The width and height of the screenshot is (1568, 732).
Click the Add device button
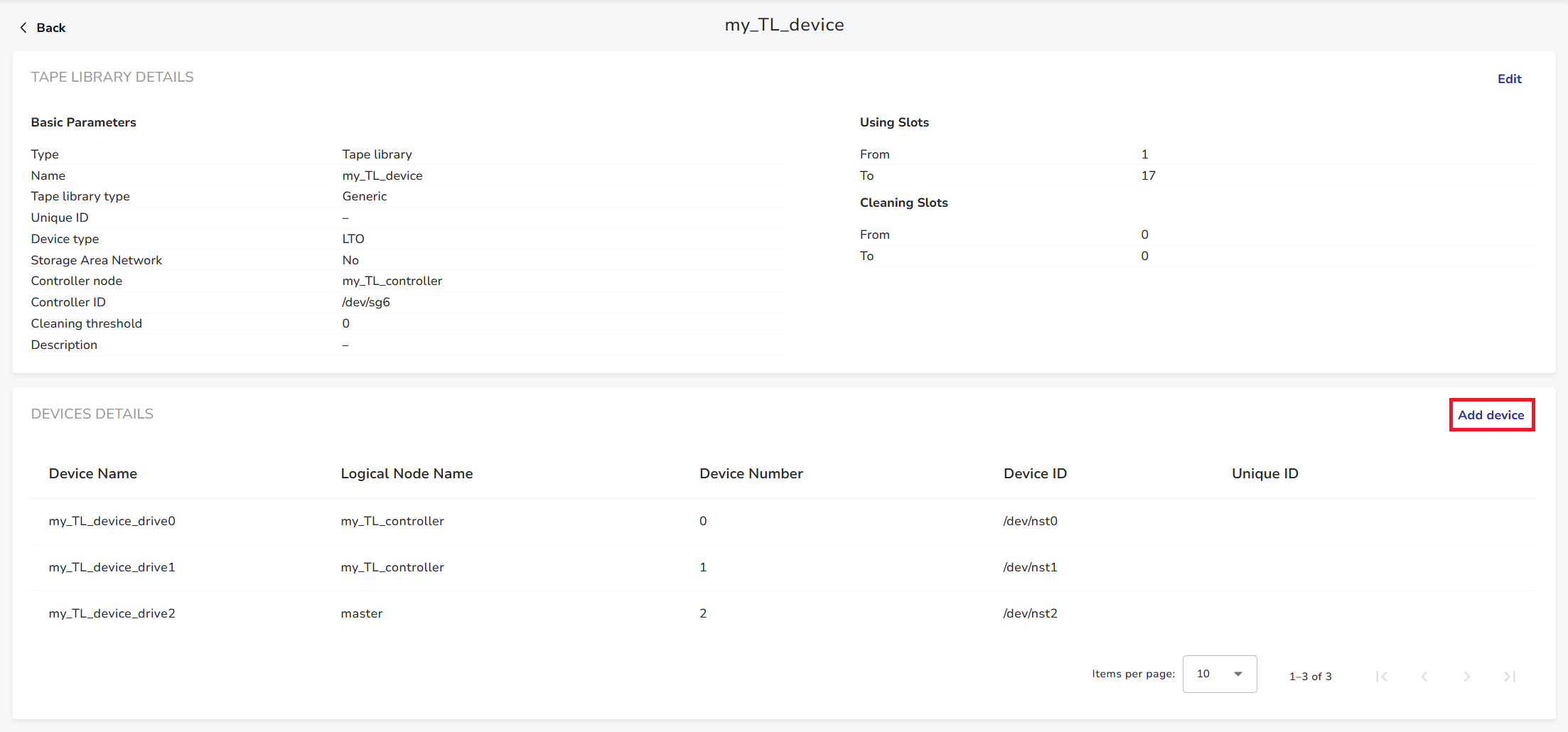pos(1491,415)
